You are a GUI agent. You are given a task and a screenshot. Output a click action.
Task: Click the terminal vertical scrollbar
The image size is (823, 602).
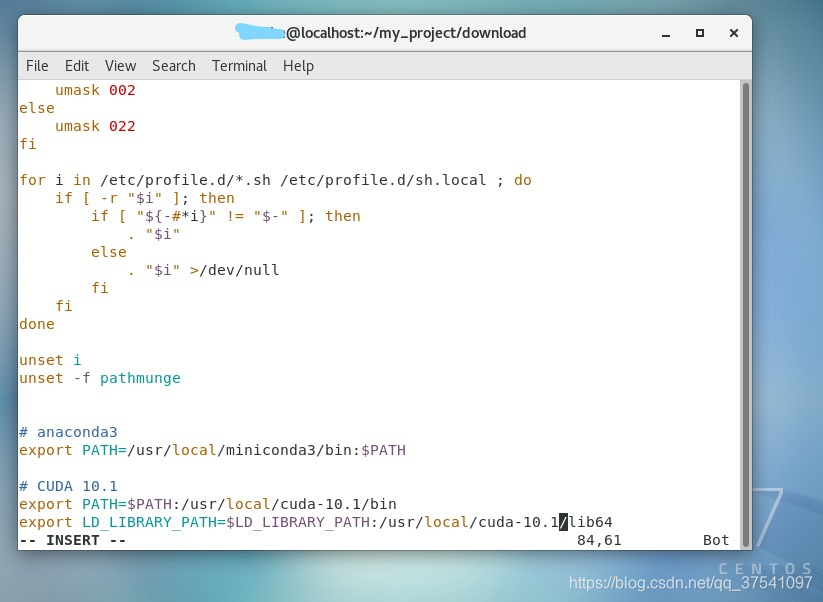click(745, 314)
